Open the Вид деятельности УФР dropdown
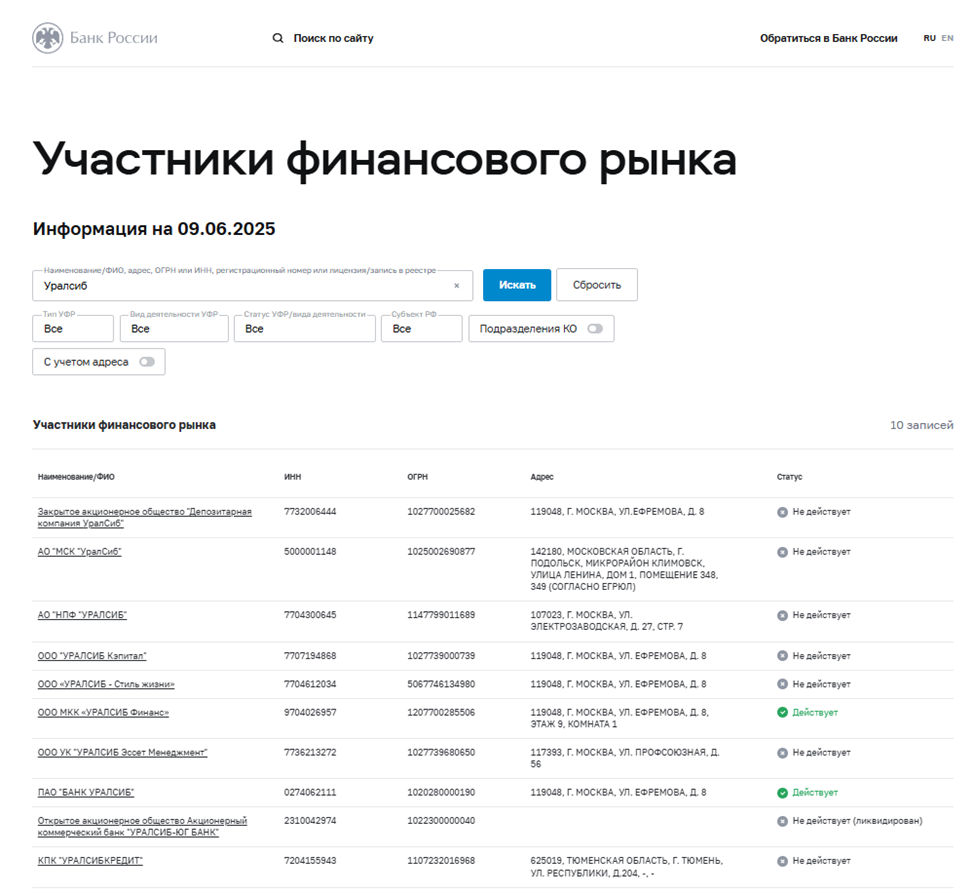The width and height of the screenshot is (974, 895). pyautogui.click(x=172, y=328)
